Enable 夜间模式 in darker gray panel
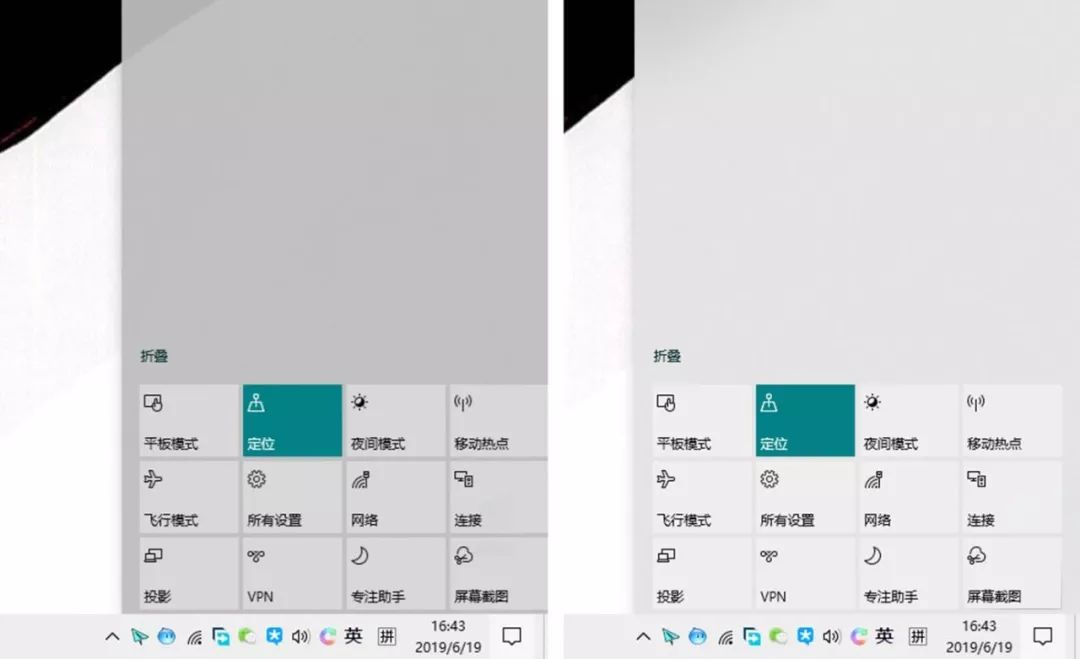 point(395,421)
